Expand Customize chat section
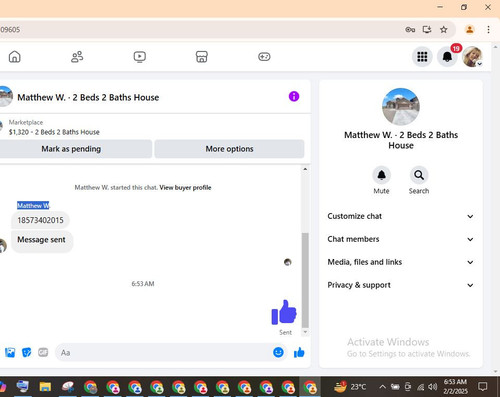 pos(400,216)
